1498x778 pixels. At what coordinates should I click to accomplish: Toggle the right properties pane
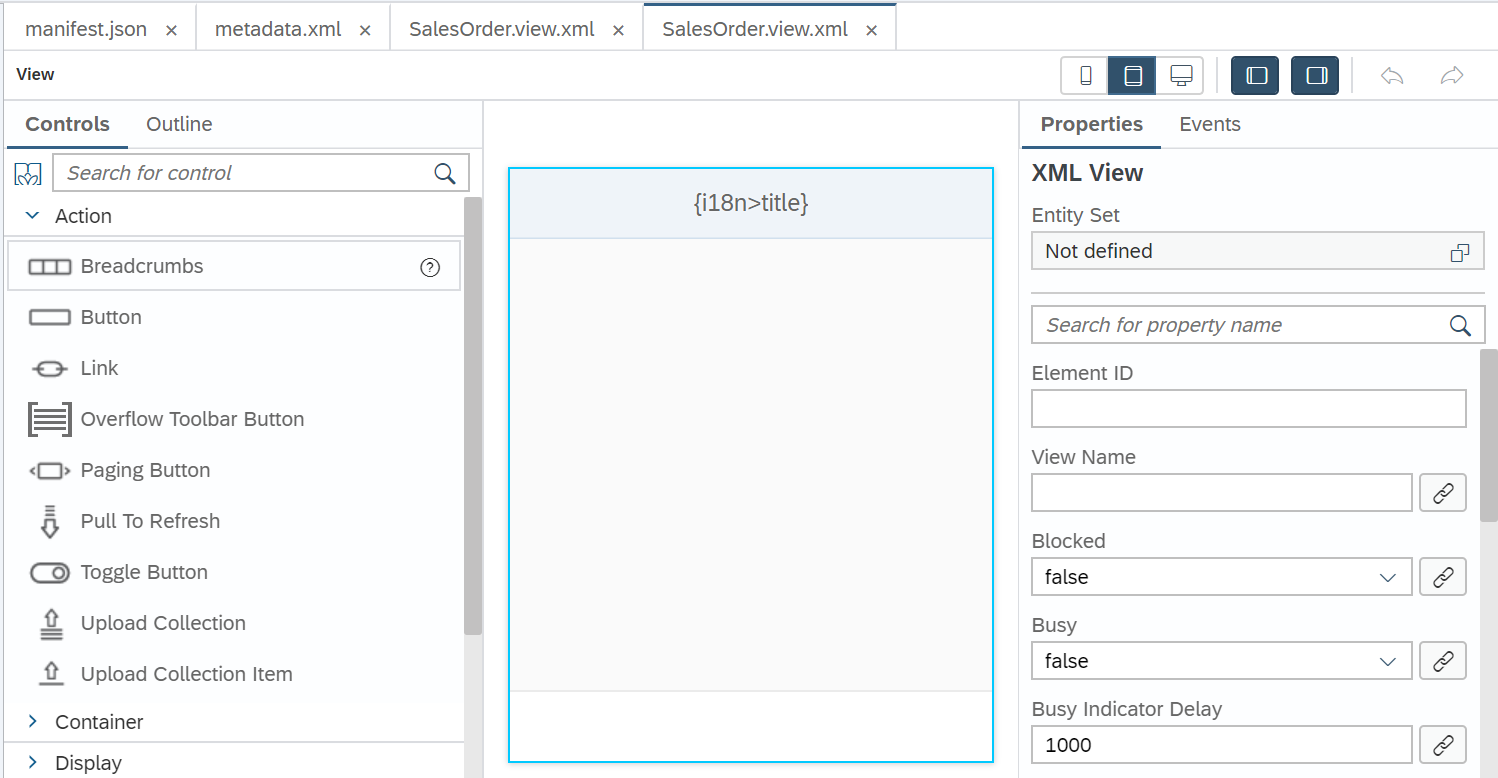[1316, 75]
